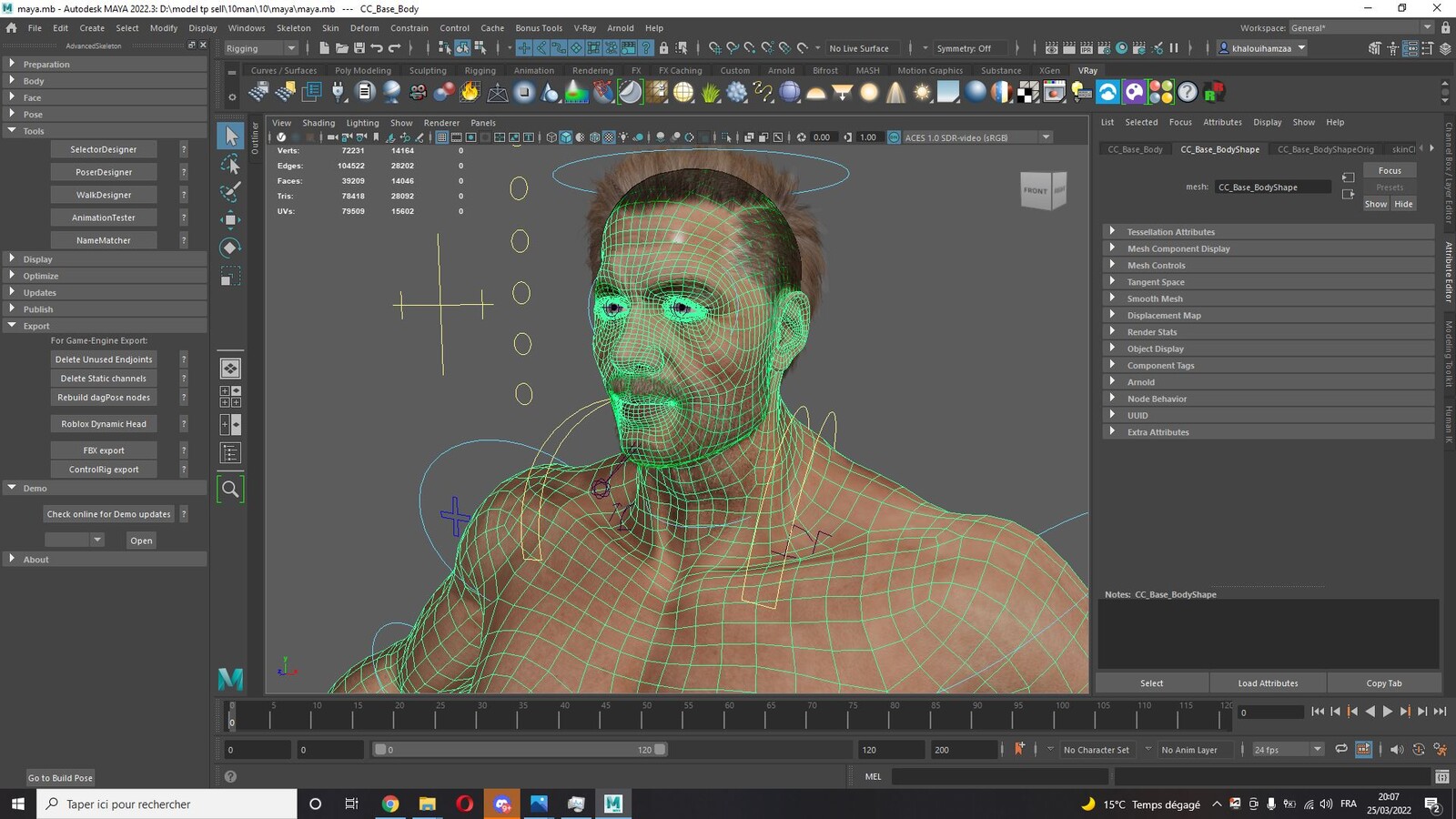The image size is (1456, 819).
Task: Click the play forwards button
Action: tap(1388, 712)
